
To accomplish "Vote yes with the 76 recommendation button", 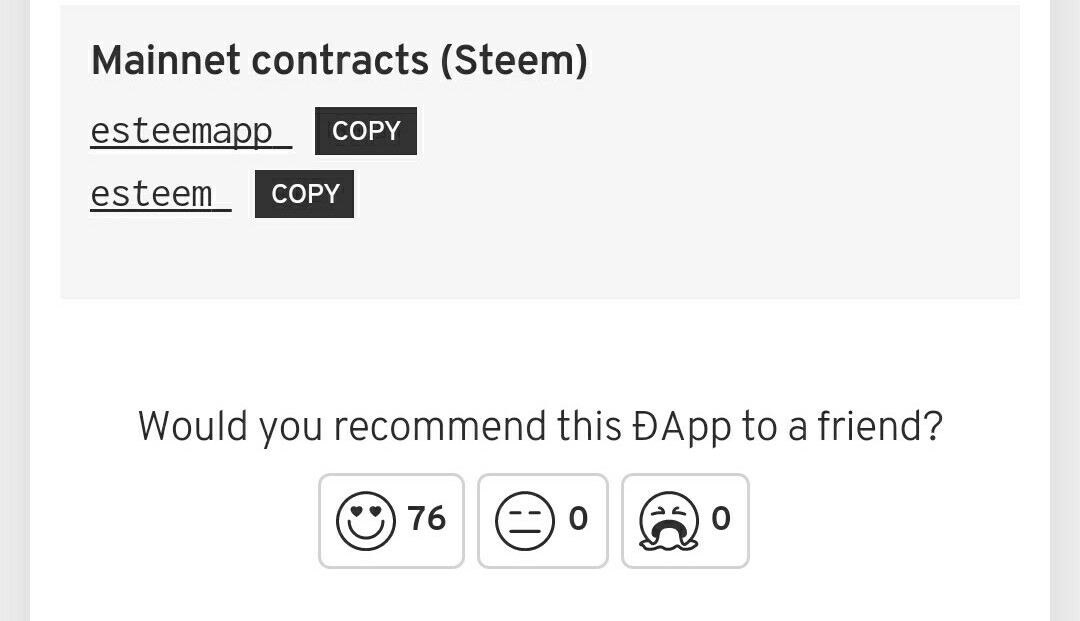I will pos(391,521).
